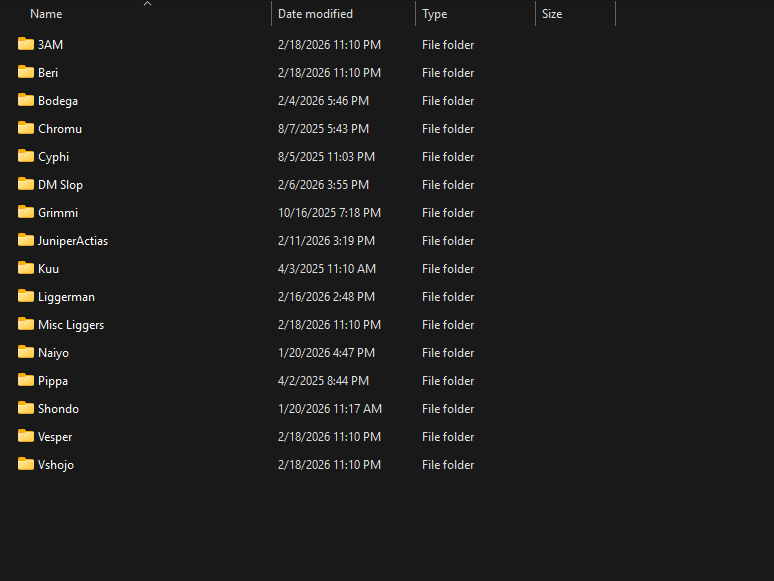The image size is (774, 581).
Task: Click File folder type in Kuu row
Action: (x=448, y=269)
